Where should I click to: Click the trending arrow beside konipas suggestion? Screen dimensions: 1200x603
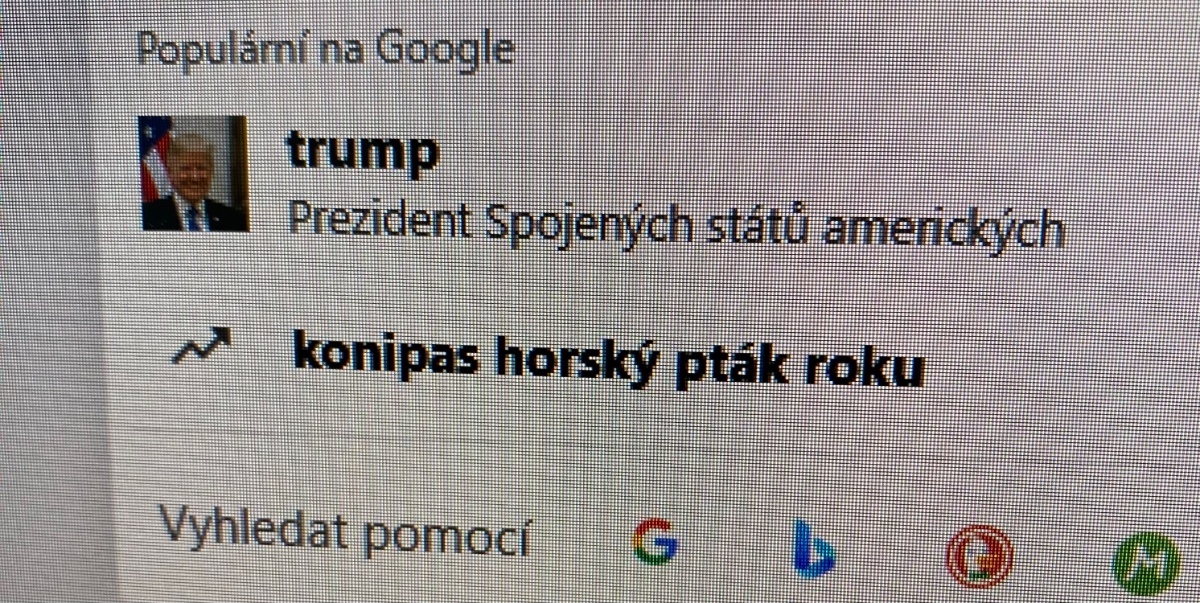(x=202, y=347)
